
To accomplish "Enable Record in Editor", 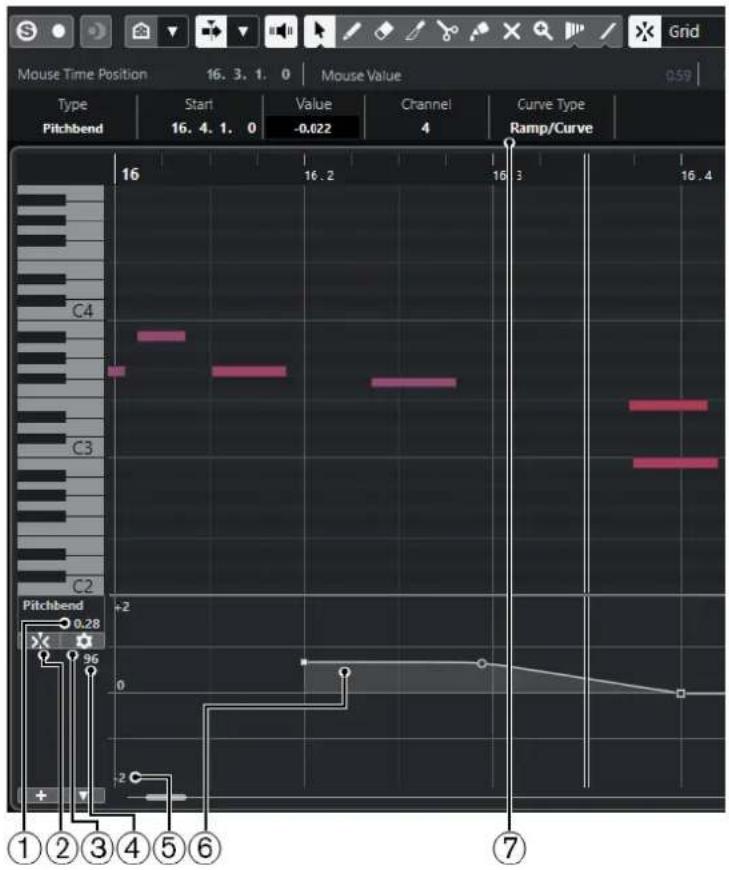I will point(58,31).
